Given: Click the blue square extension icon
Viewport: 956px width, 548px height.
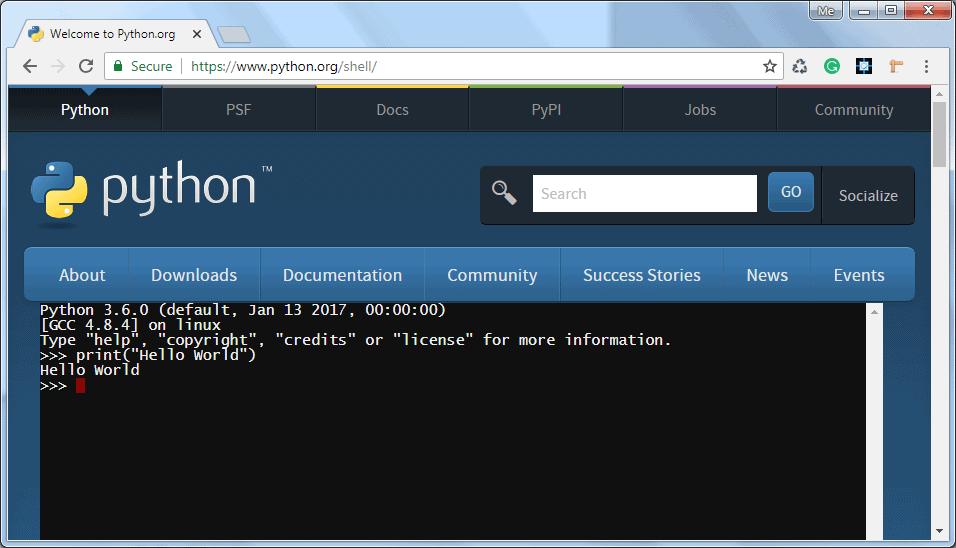Looking at the screenshot, I should click(x=864, y=66).
